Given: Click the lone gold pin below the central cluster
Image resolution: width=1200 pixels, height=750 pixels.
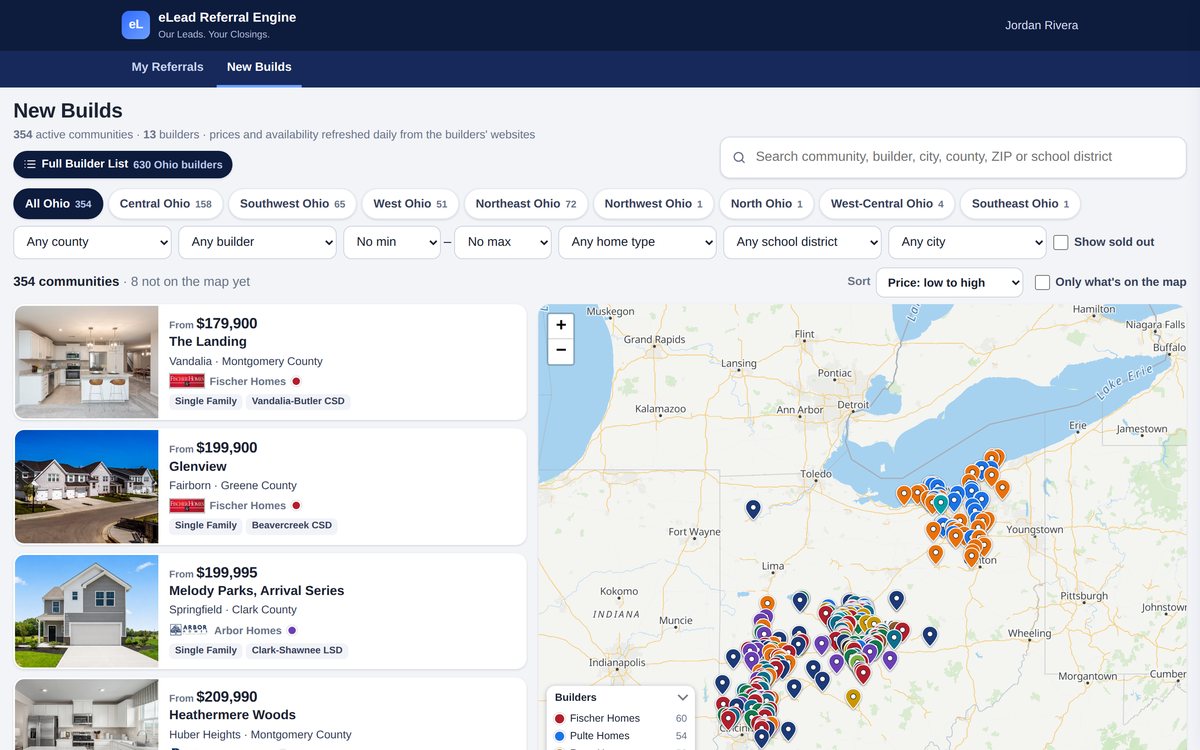Looking at the screenshot, I should pos(853,698).
